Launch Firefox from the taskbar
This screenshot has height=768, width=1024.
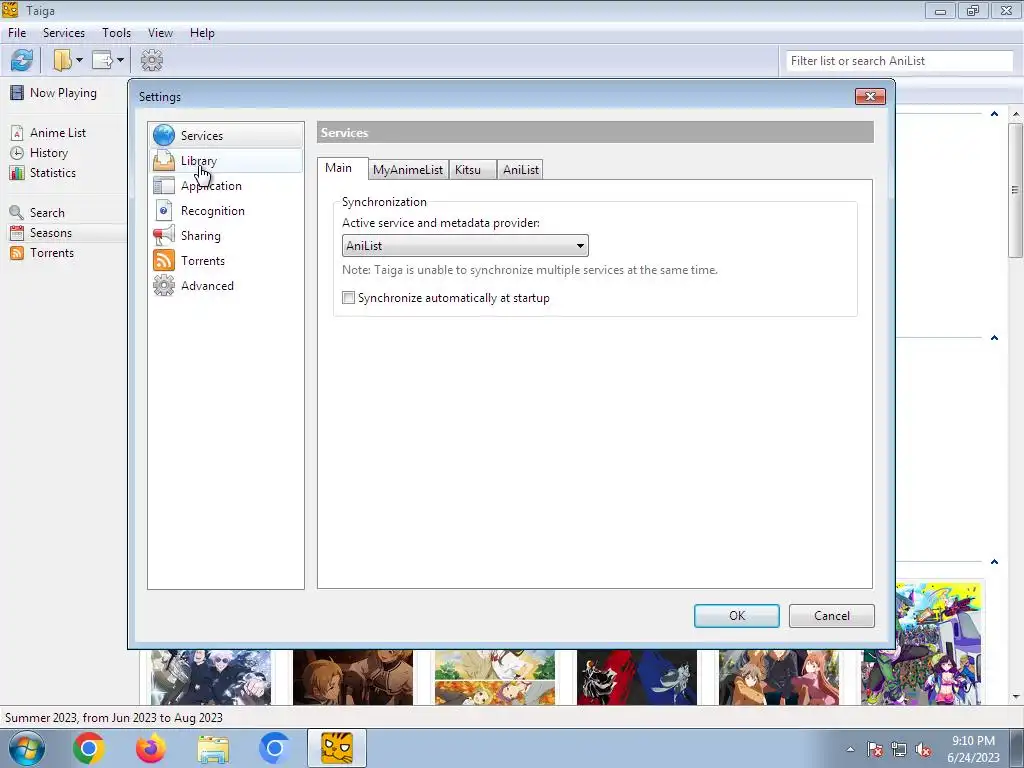(x=151, y=748)
